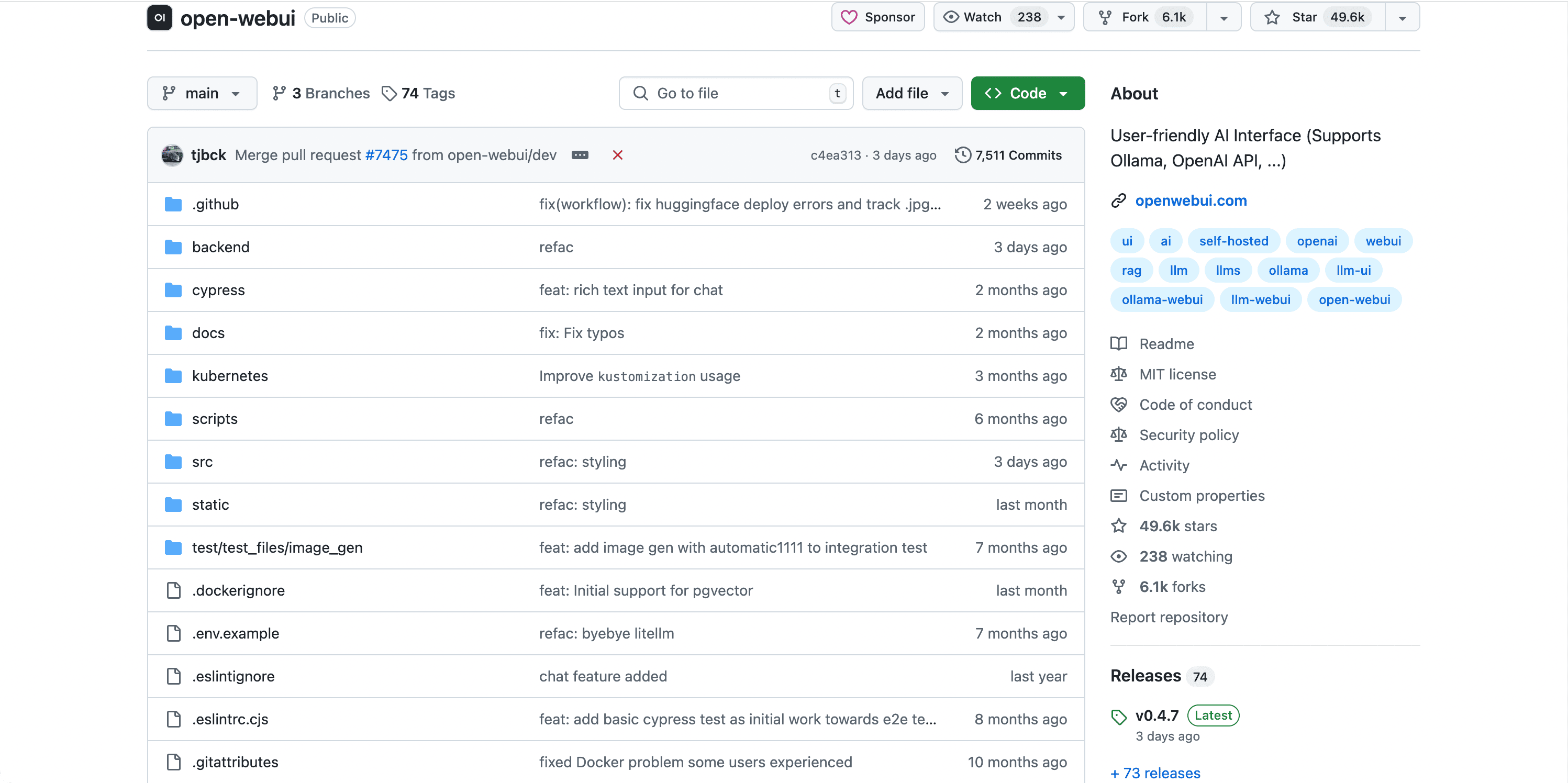The image size is (1568, 783).
Task: Expand commit message ellipsis icon
Action: (x=580, y=155)
